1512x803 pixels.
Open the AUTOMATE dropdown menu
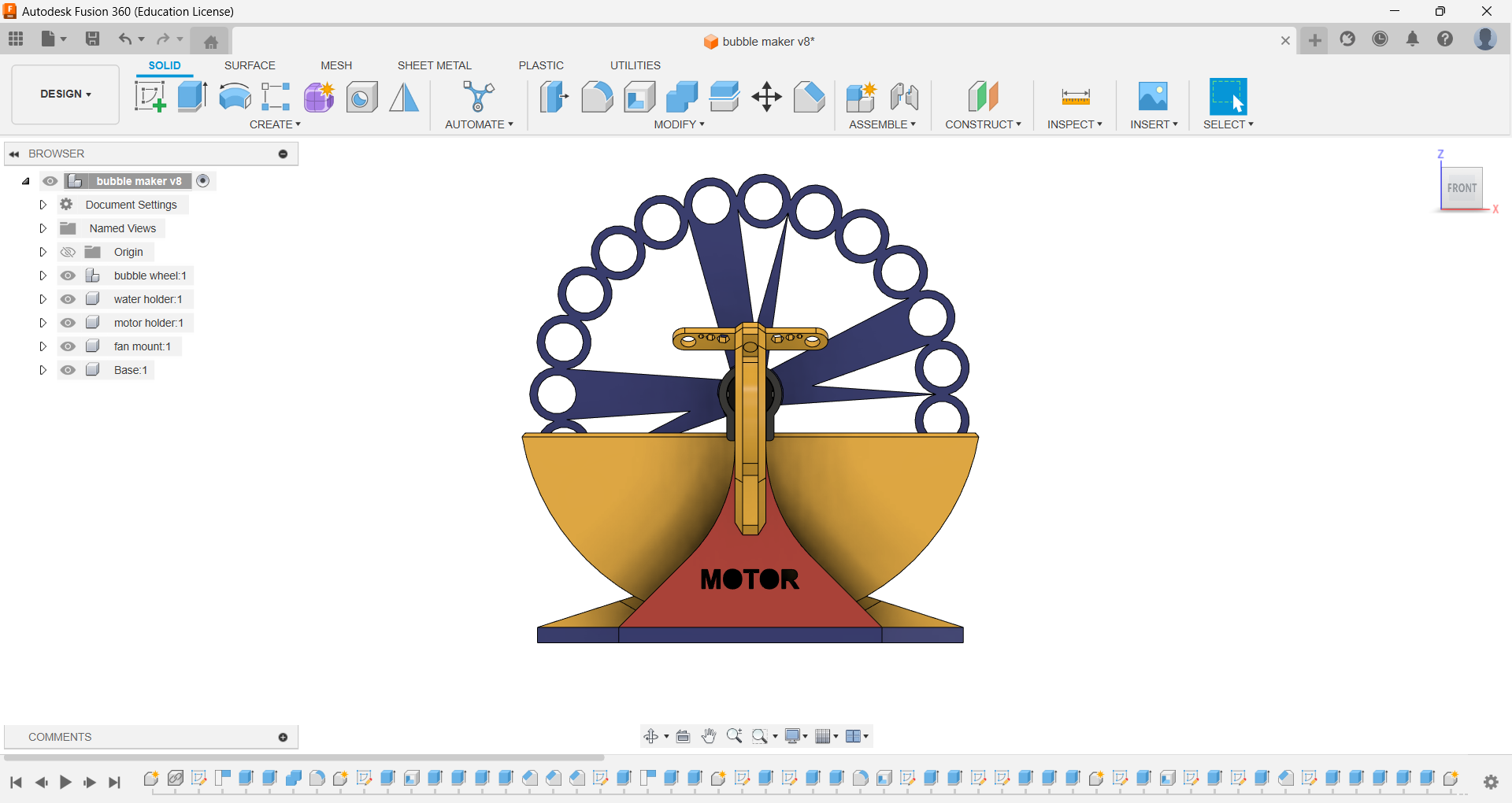tap(479, 124)
